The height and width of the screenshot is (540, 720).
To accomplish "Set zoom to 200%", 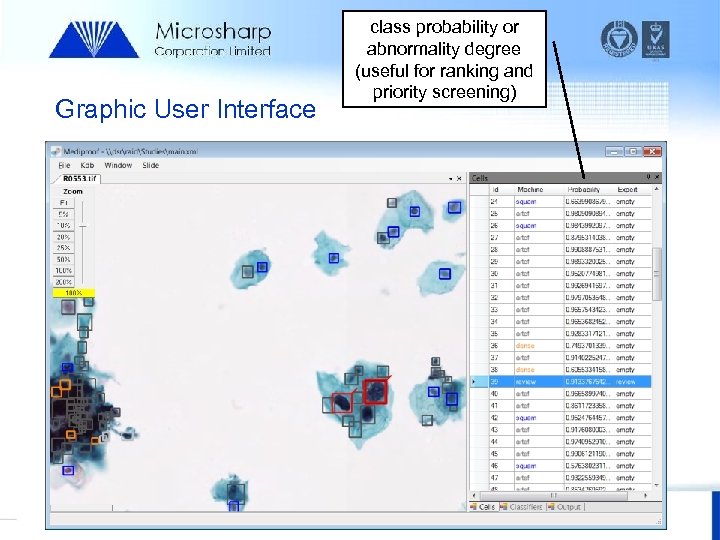I will click(64, 282).
